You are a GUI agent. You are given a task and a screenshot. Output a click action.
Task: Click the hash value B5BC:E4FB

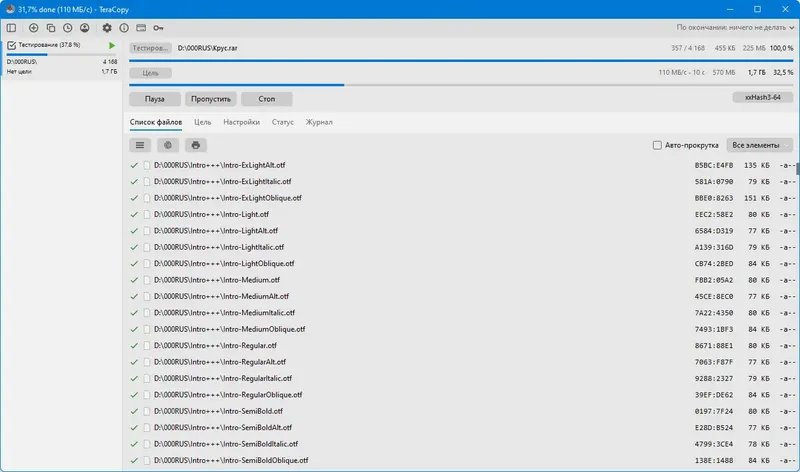pyautogui.click(x=714, y=165)
